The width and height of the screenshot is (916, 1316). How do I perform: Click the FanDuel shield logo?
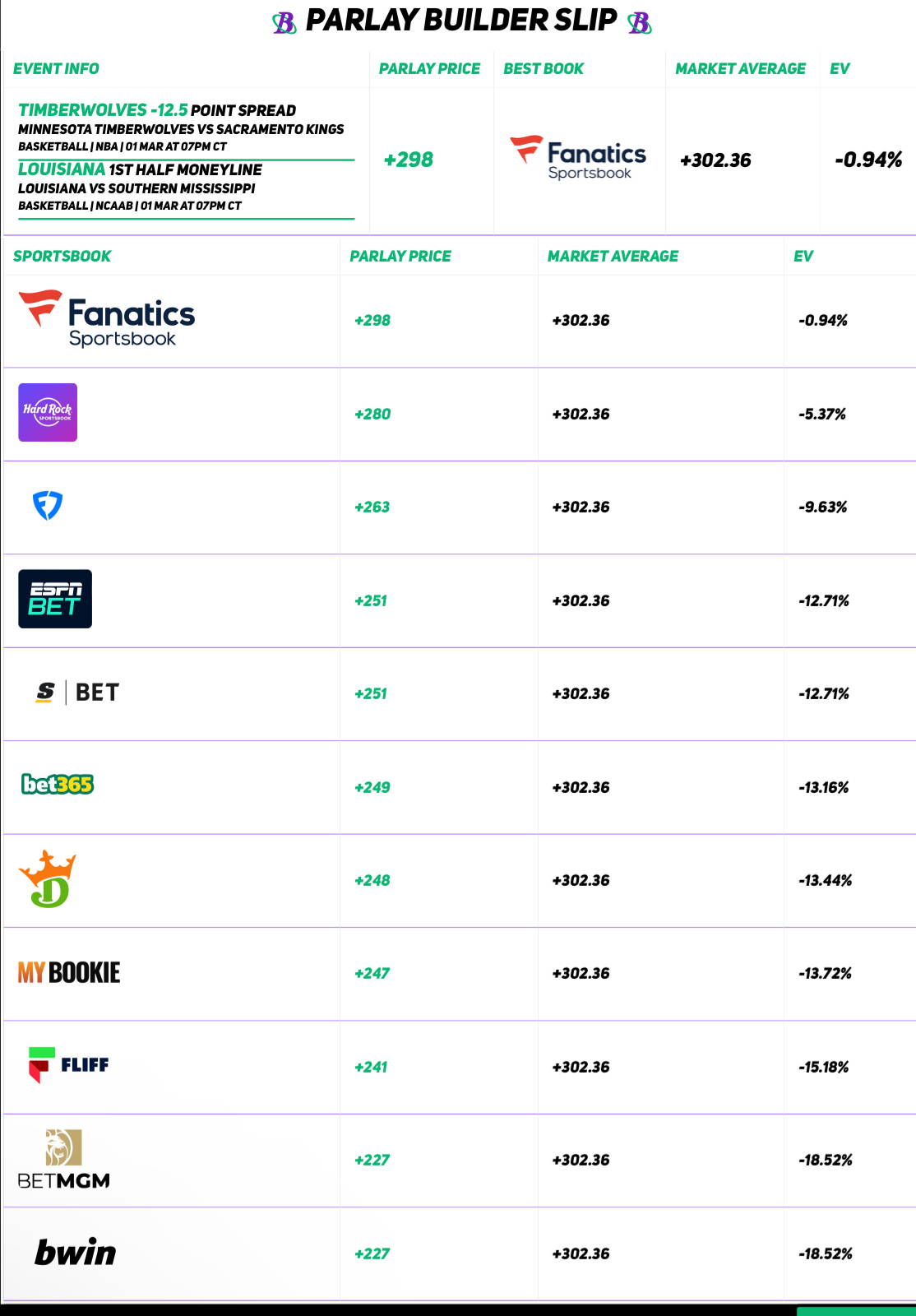click(x=48, y=505)
